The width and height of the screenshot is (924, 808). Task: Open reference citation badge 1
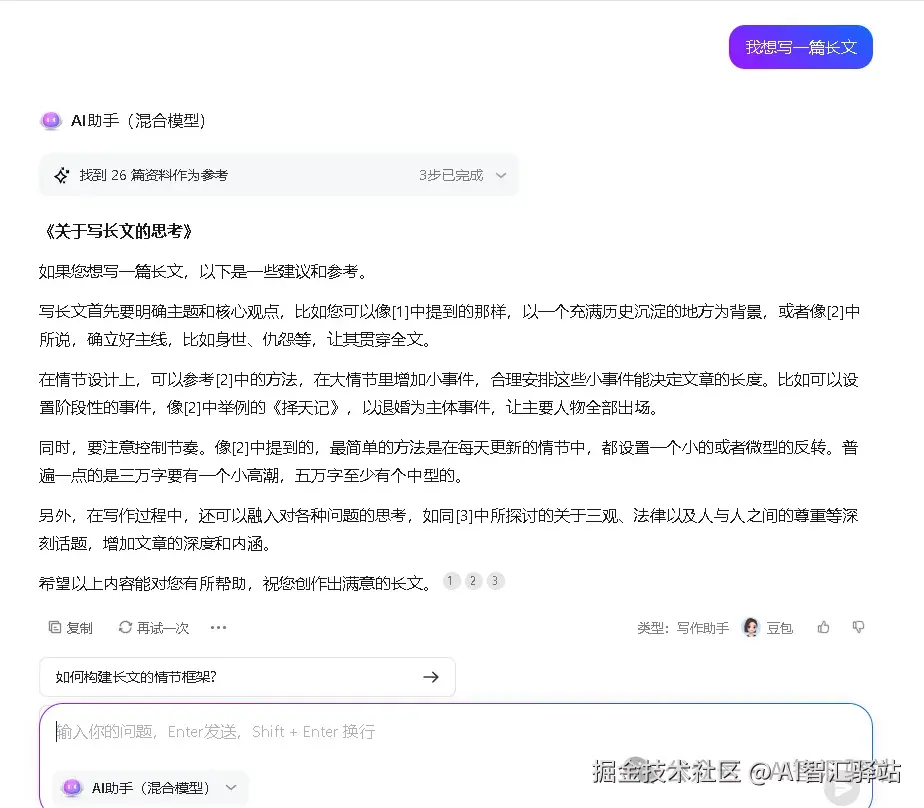point(450,580)
